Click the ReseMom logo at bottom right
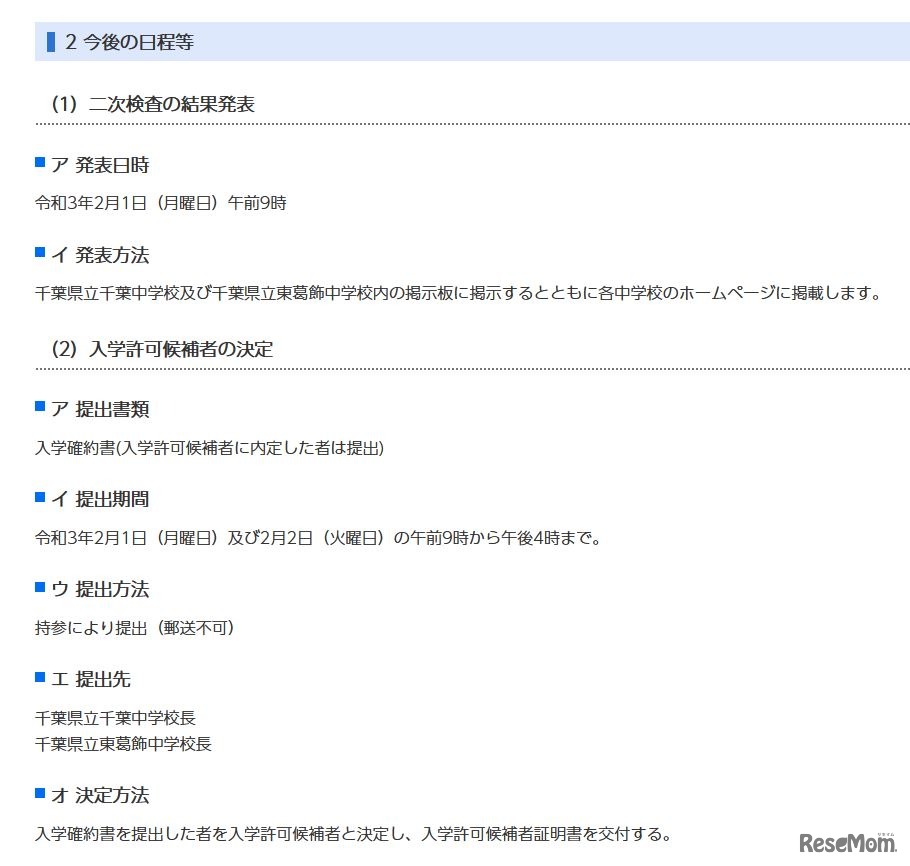Viewport: 910px width, 866px height. (849, 840)
